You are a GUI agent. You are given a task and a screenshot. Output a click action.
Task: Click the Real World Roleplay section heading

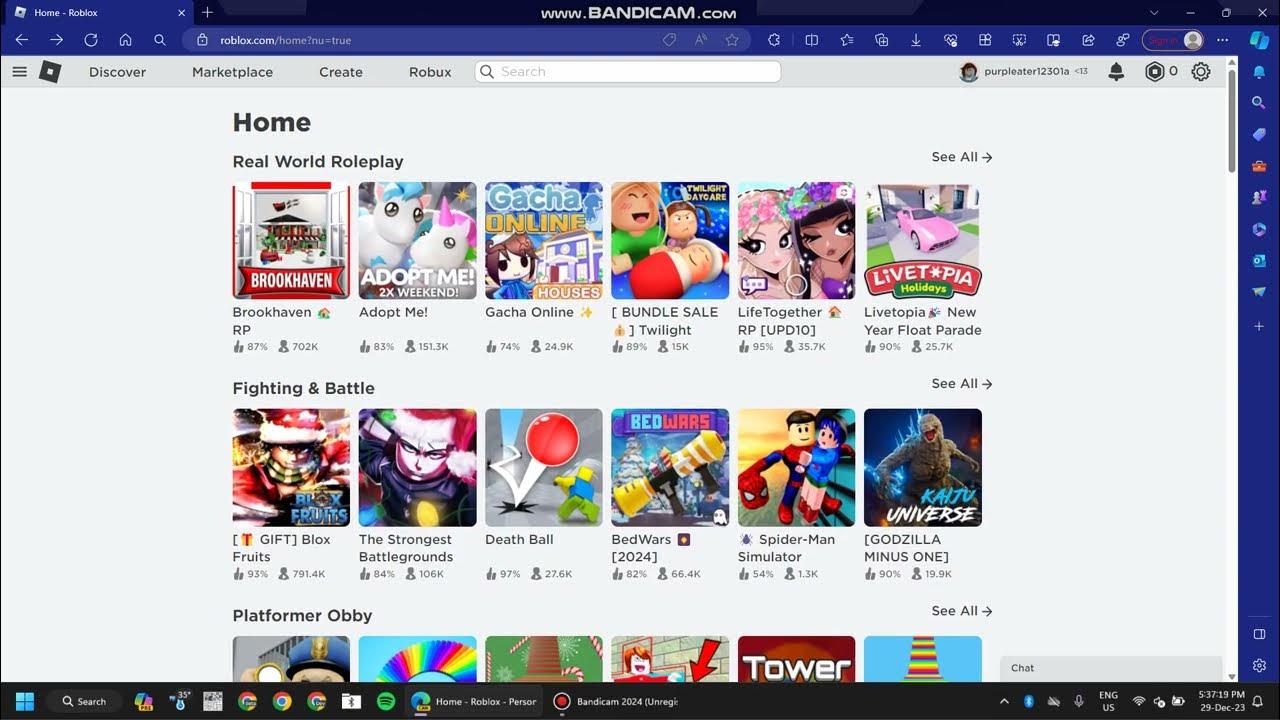[x=318, y=161]
